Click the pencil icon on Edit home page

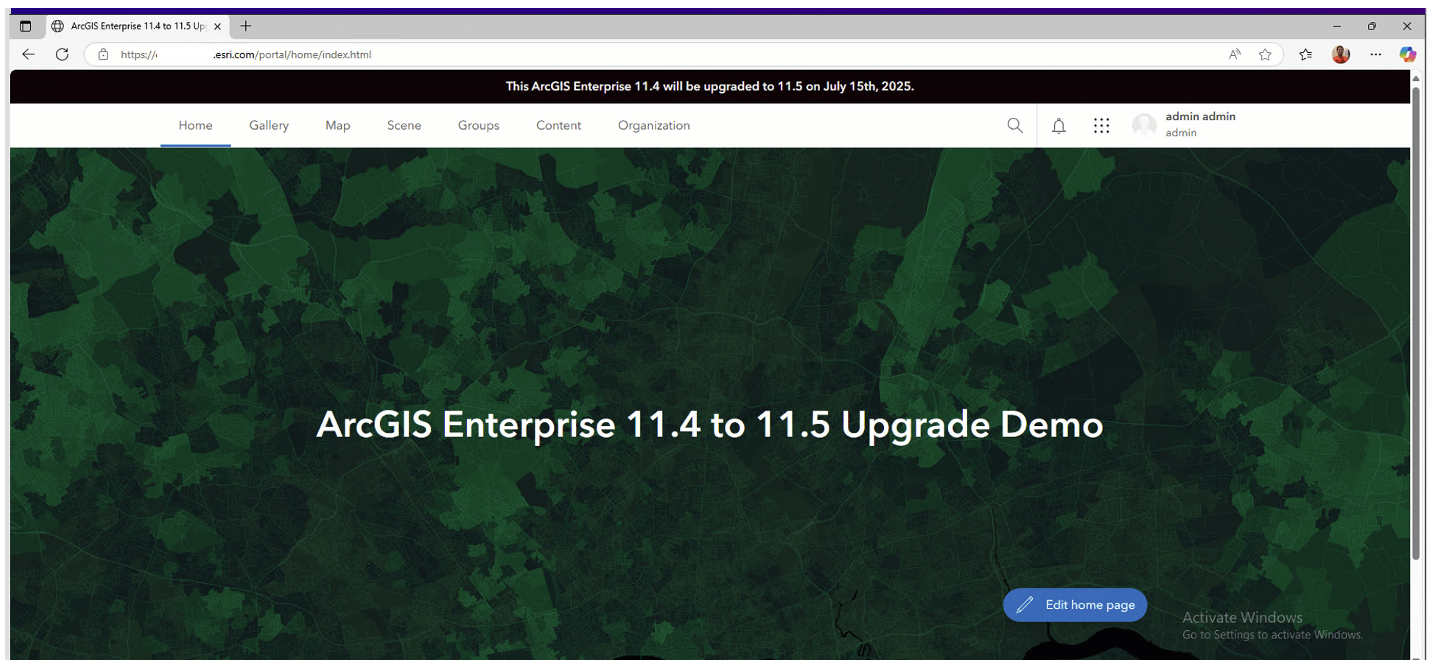pos(1024,604)
